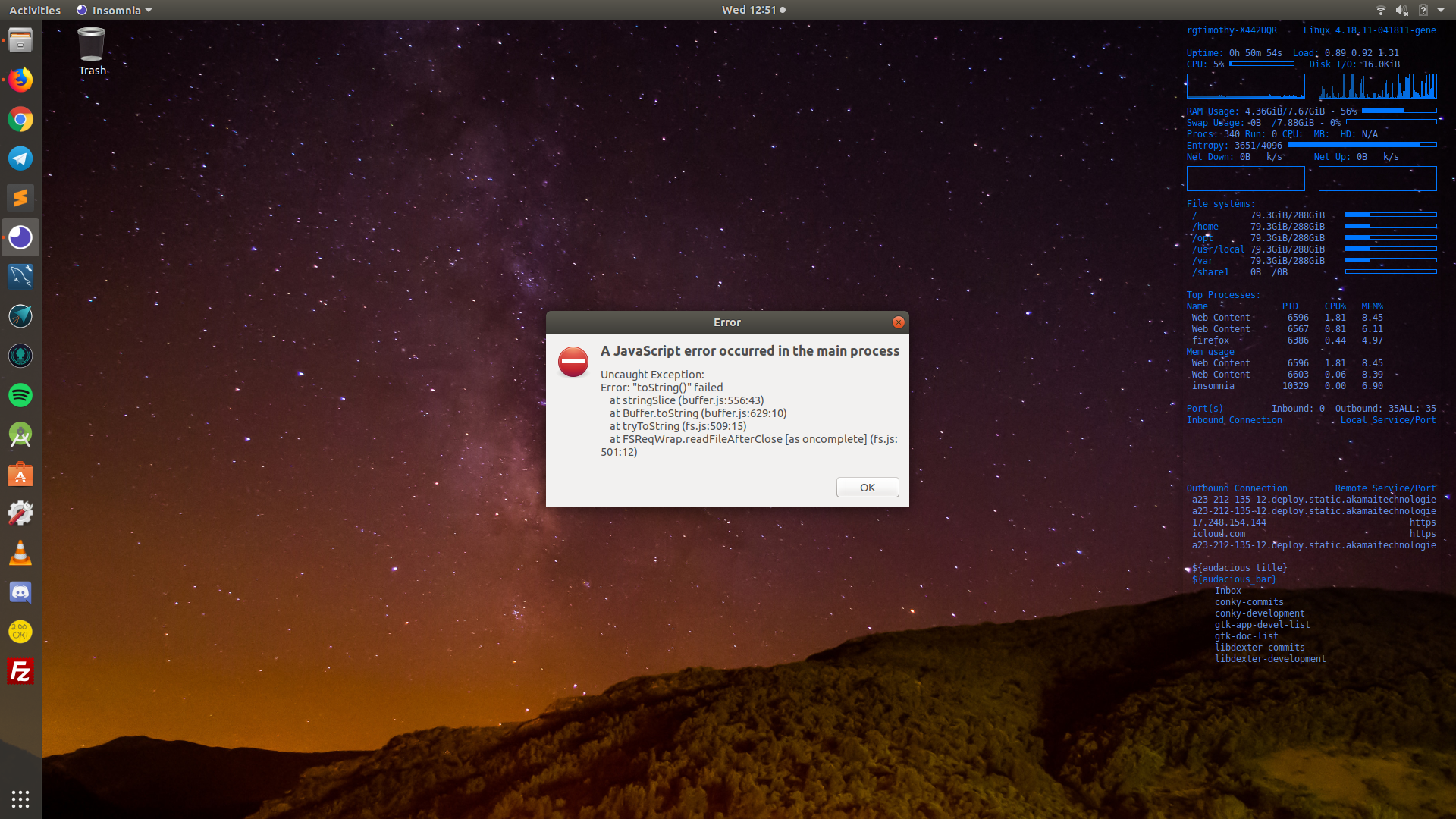
Task: Open the volume indicator in top bar
Action: click(1401, 10)
